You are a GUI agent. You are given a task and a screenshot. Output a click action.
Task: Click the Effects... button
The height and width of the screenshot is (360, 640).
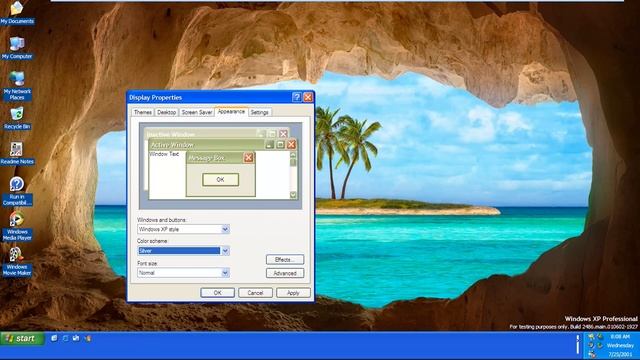coord(285,260)
